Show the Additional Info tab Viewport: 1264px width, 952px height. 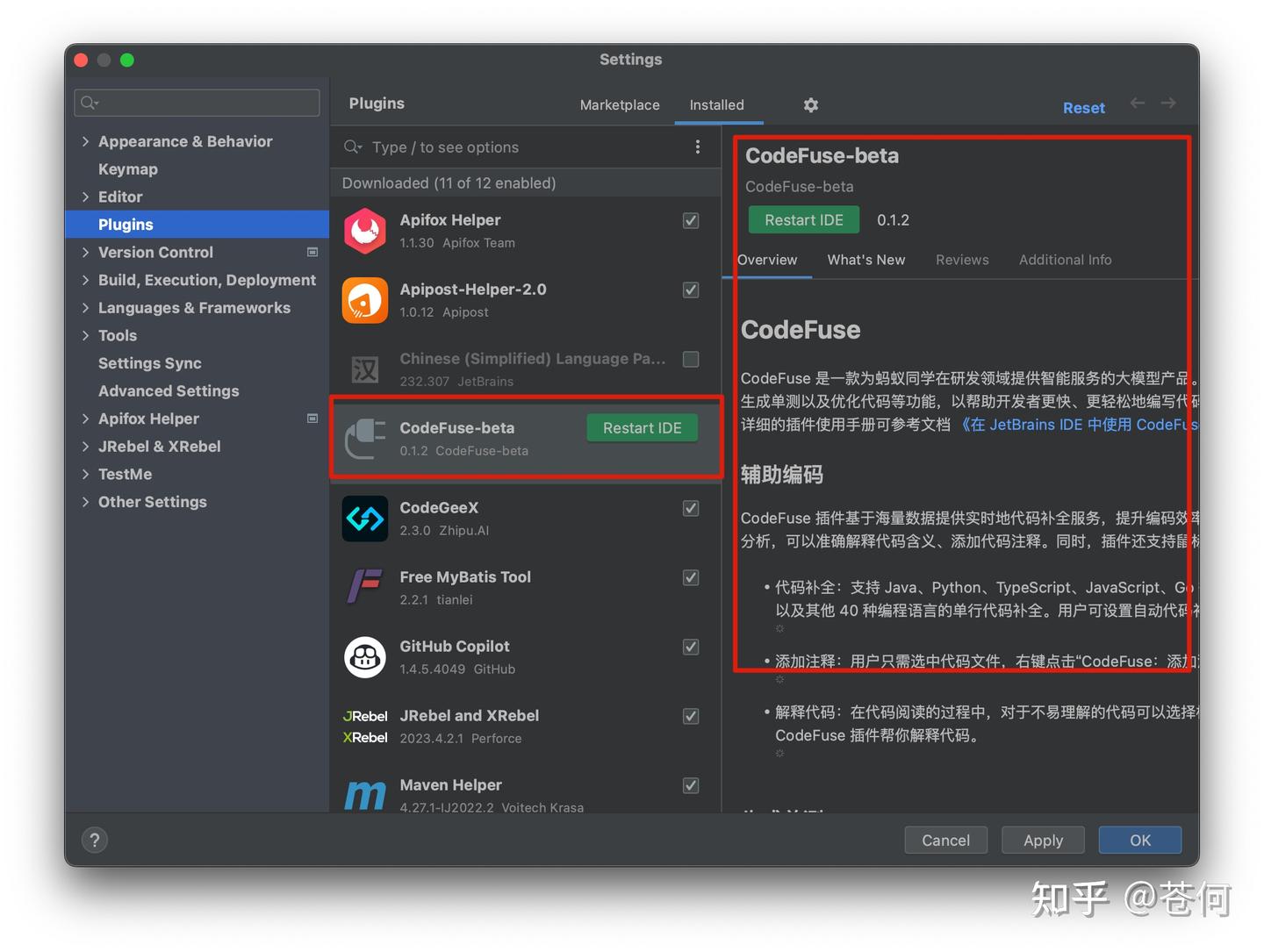click(1066, 261)
